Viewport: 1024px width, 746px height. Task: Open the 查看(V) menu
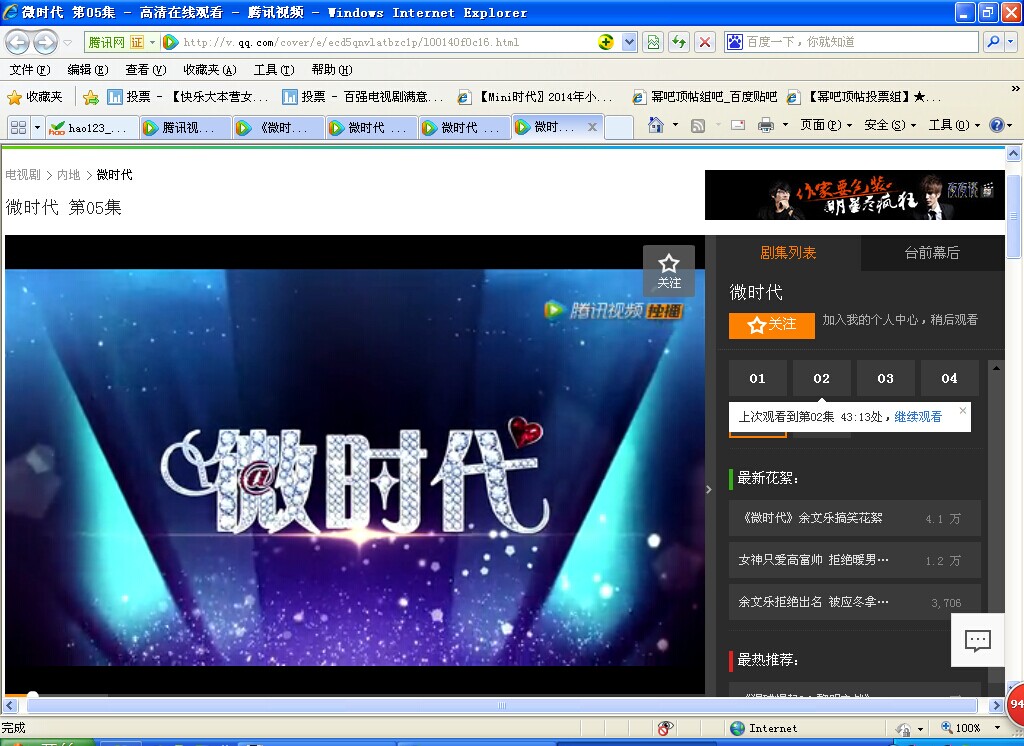point(146,69)
